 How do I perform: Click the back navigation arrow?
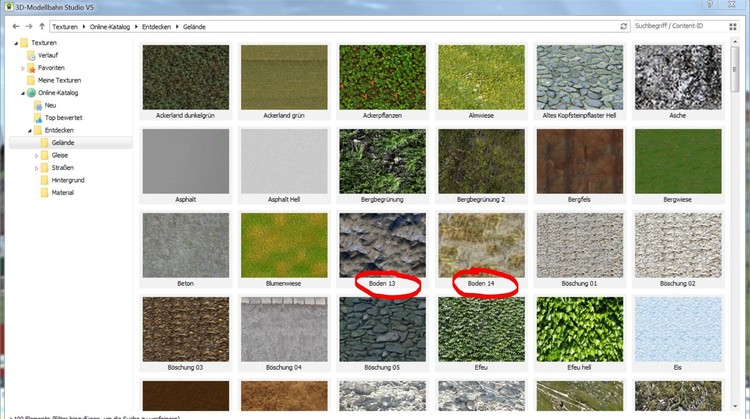click(x=14, y=26)
